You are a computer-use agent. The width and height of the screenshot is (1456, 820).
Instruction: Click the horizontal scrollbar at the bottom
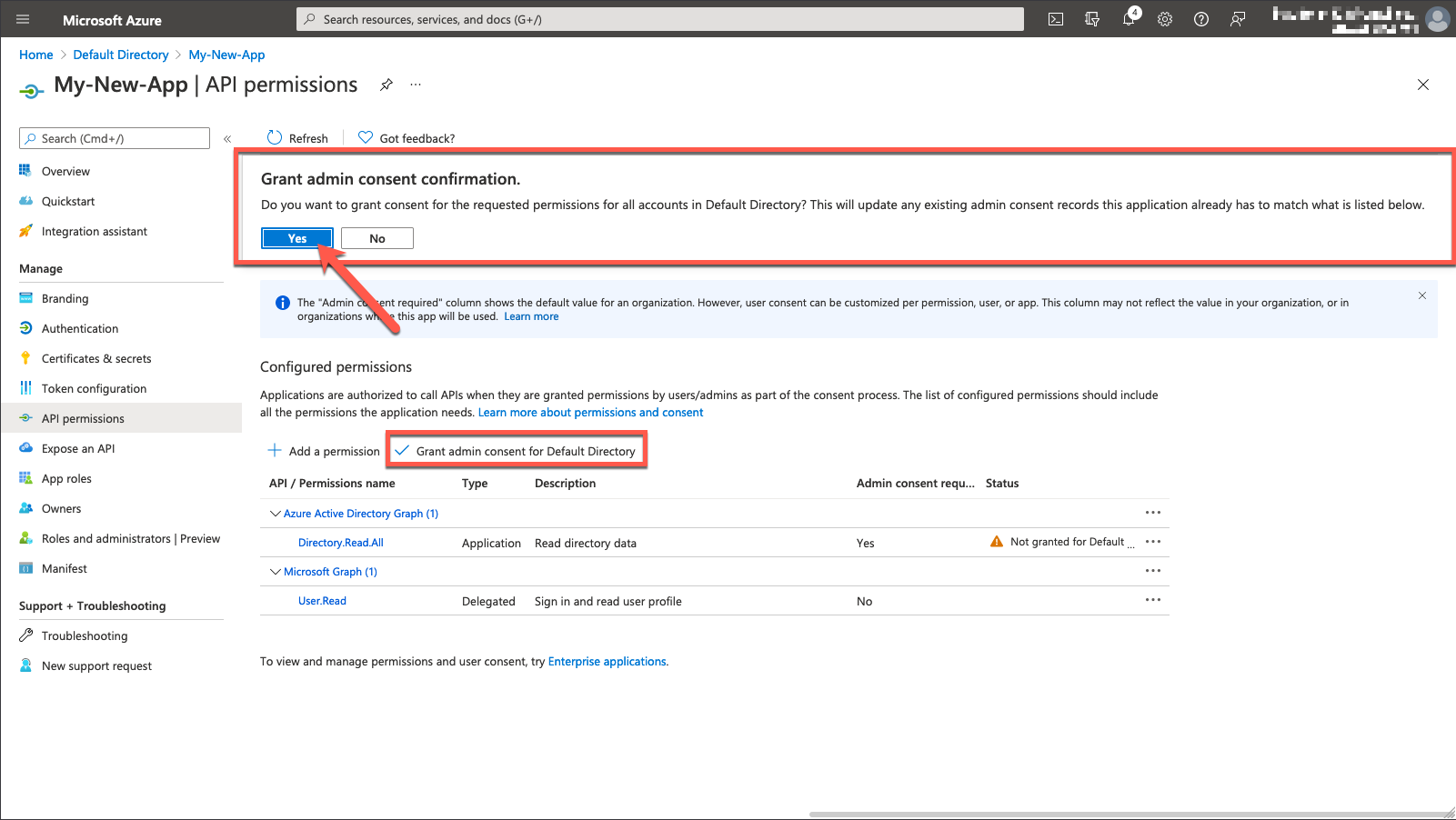[1128, 815]
